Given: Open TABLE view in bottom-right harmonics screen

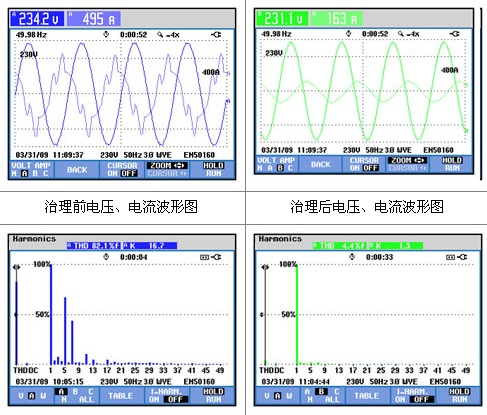Looking at the screenshot, I should pyautogui.click(x=367, y=396).
